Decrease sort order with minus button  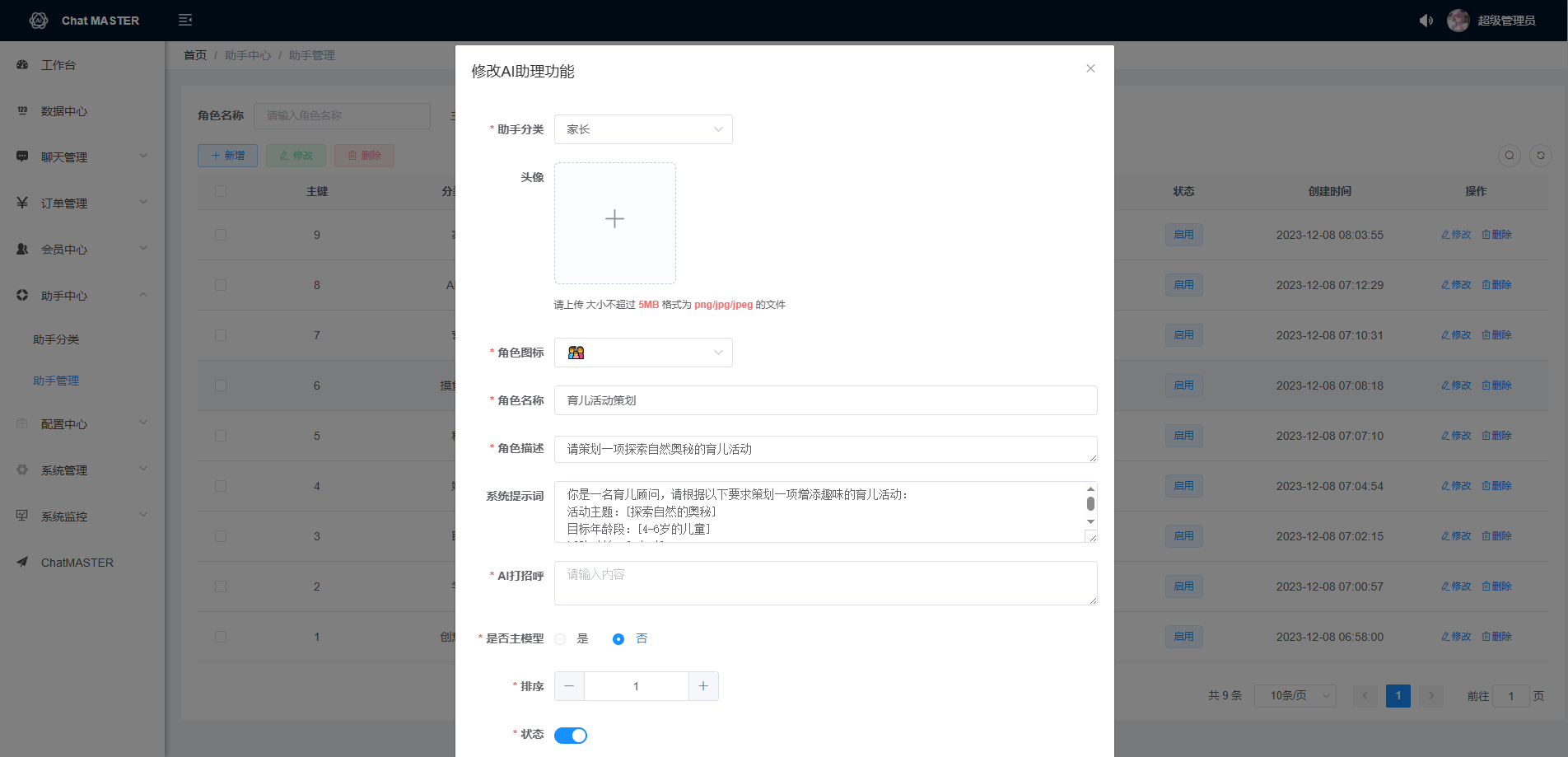(x=569, y=686)
